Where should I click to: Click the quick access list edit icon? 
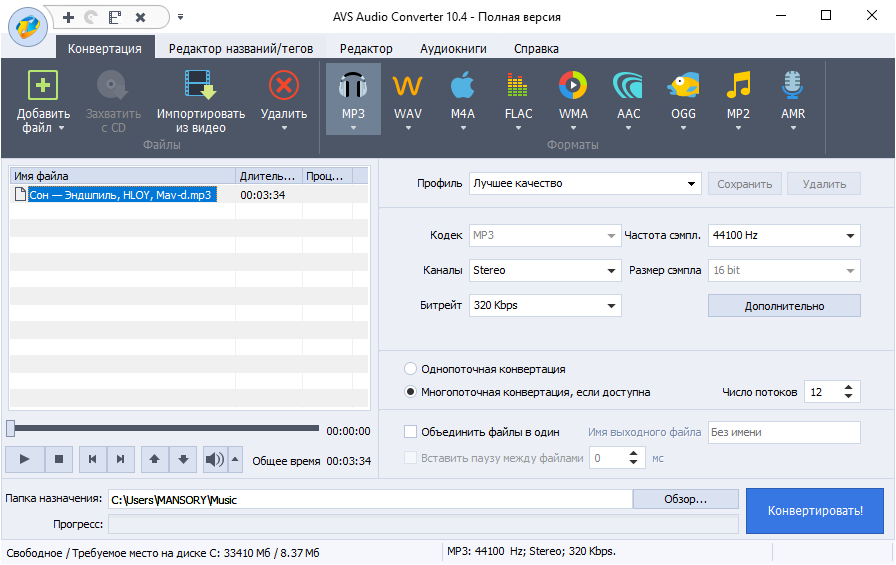pyautogui.click(x=115, y=17)
